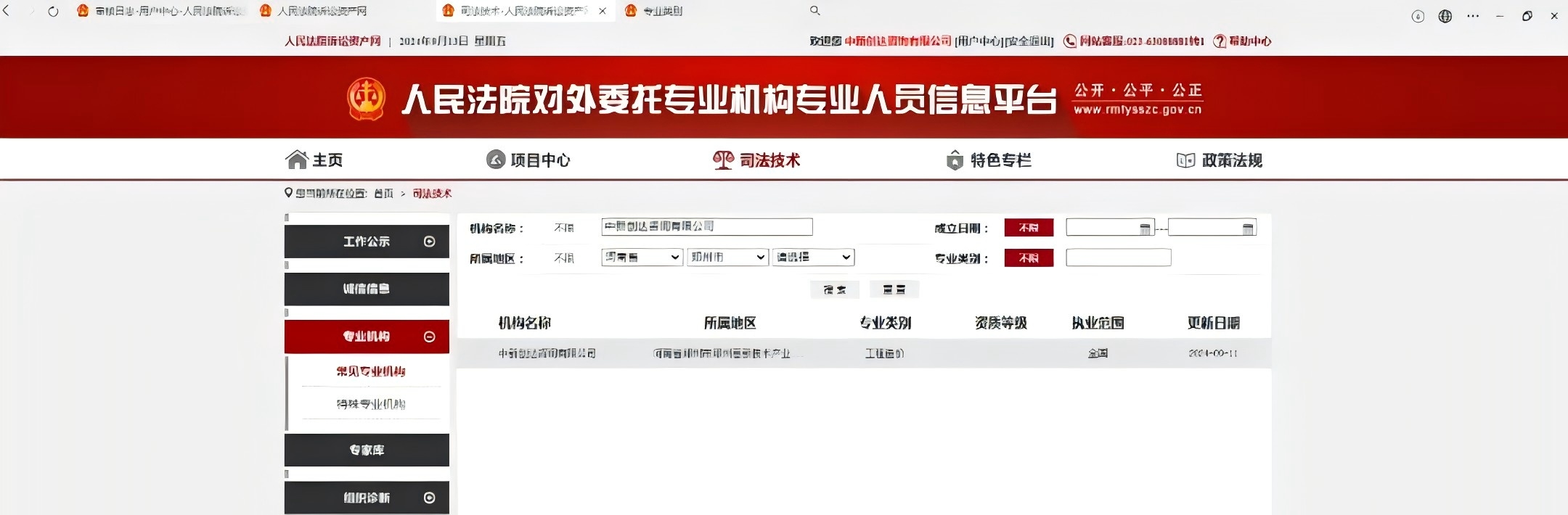1568x515 pixels.
Task: Expand the 工作公示 sidebar section
Action: coord(429,242)
